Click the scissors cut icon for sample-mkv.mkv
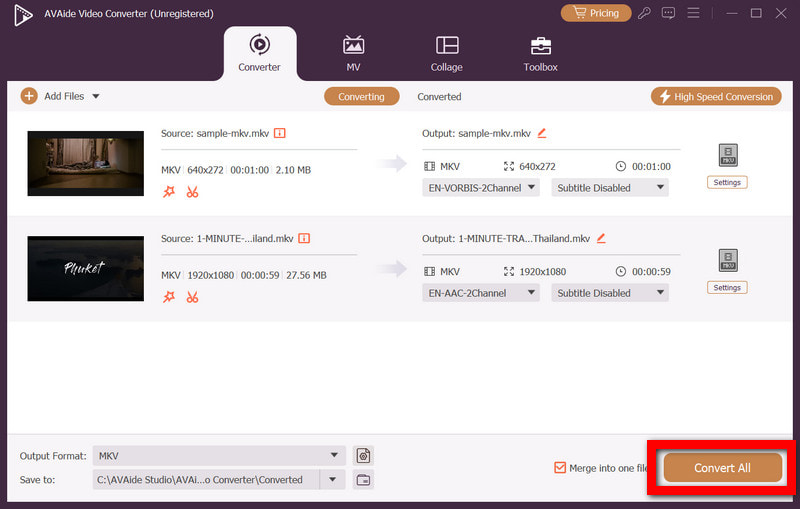Viewport: 800px width, 509px height. point(192,192)
